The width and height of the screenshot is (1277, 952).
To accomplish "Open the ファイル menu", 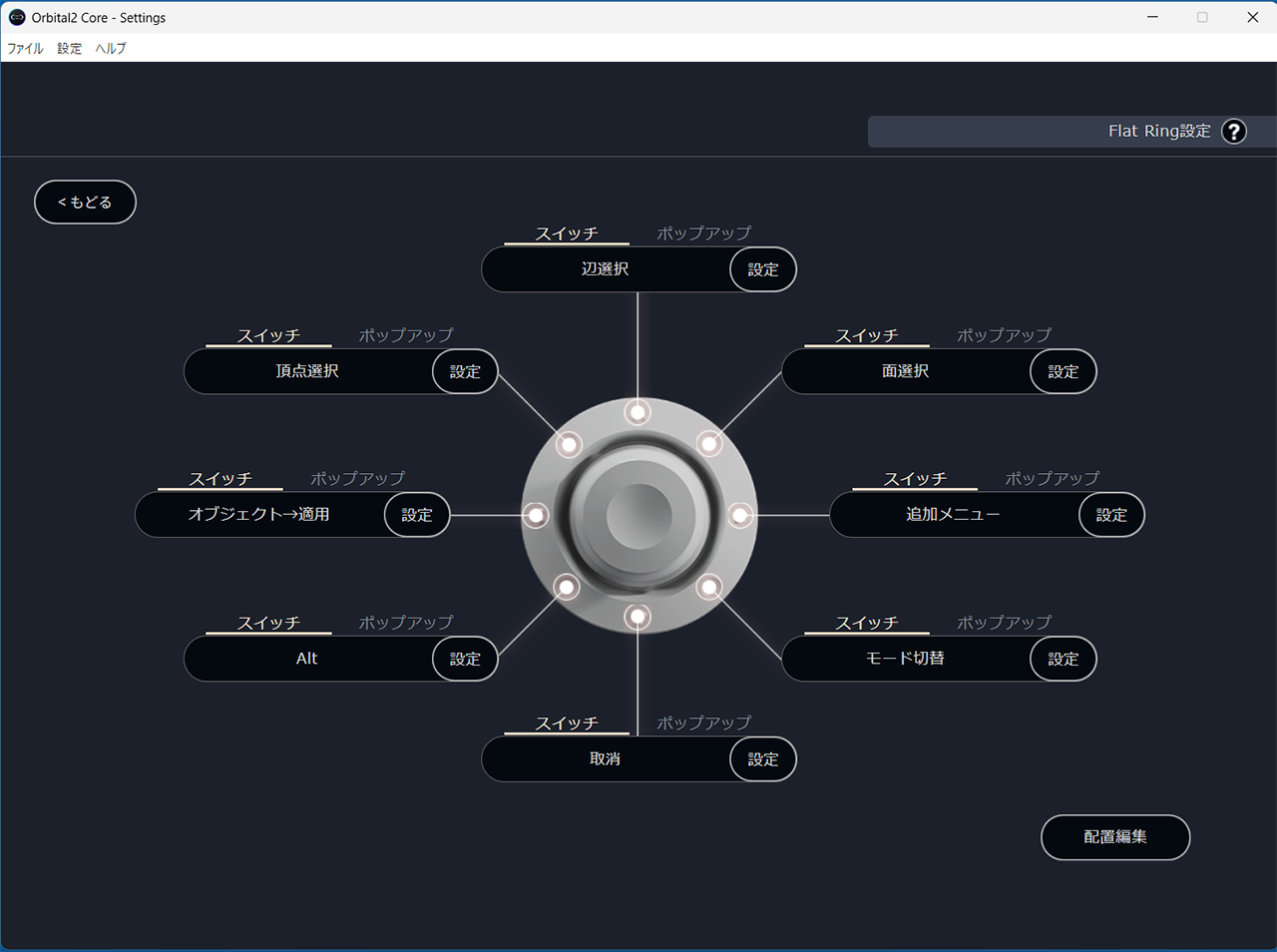I will tap(25, 48).
